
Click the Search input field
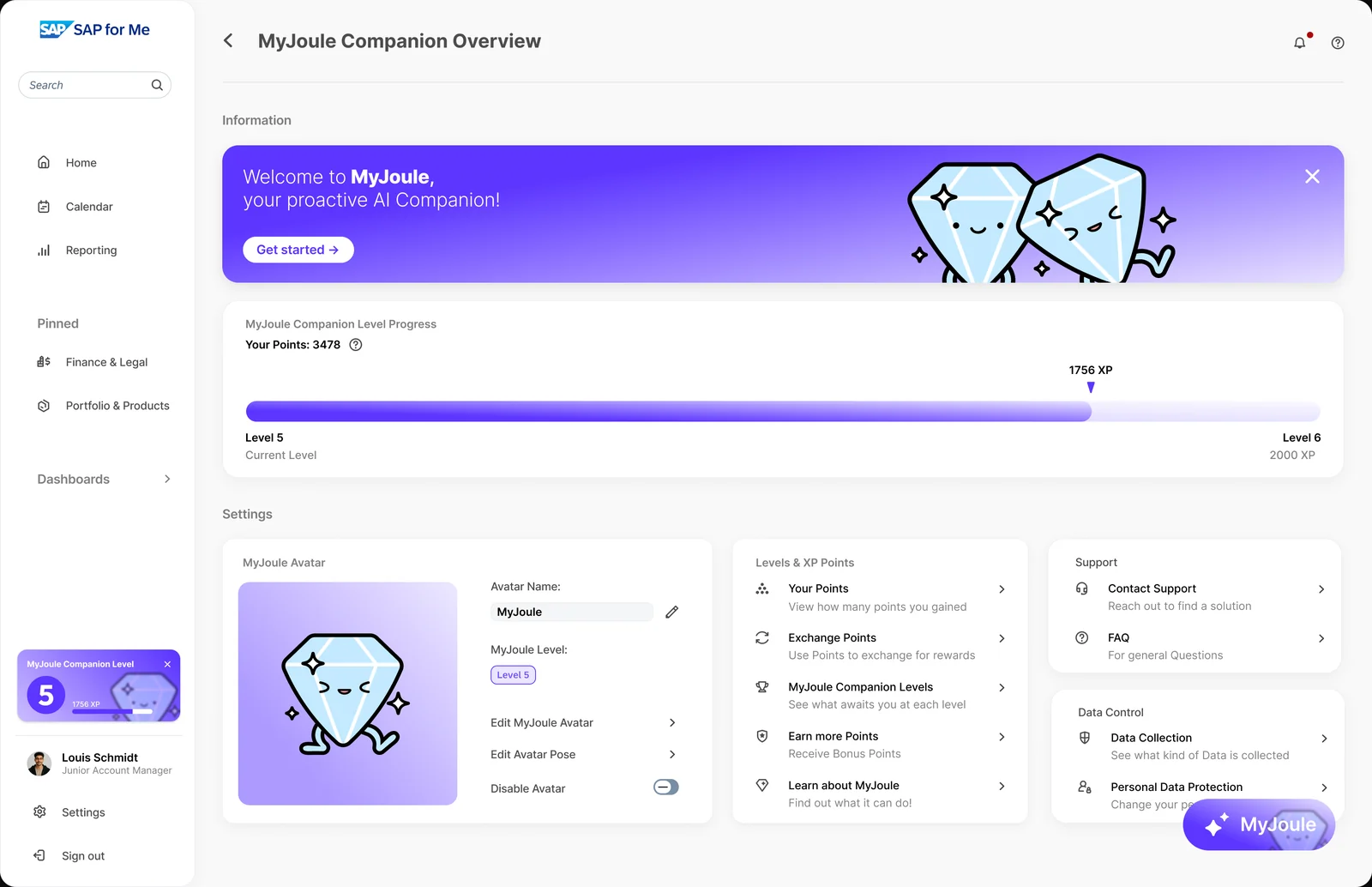click(x=94, y=85)
